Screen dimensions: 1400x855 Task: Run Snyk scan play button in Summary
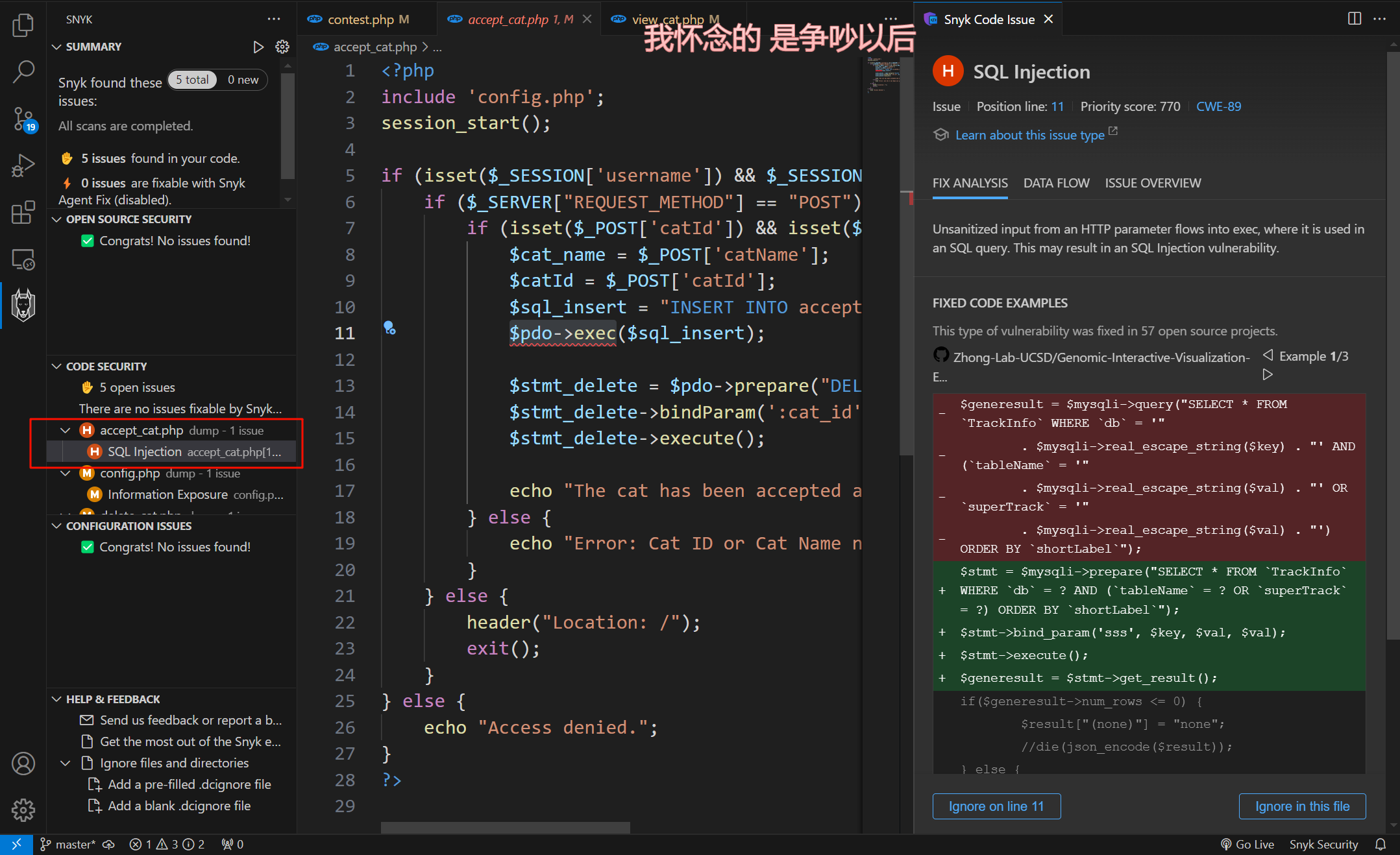click(258, 47)
